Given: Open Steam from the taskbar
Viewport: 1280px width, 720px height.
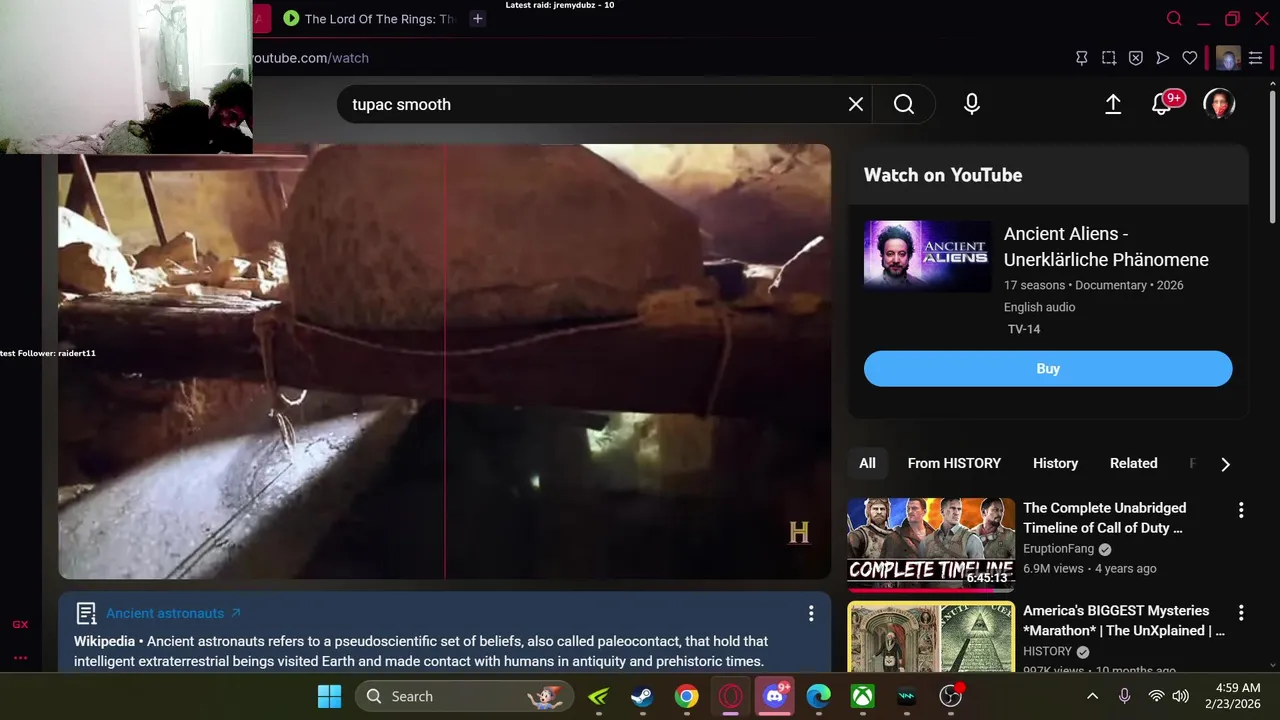Looking at the screenshot, I should tap(642, 696).
